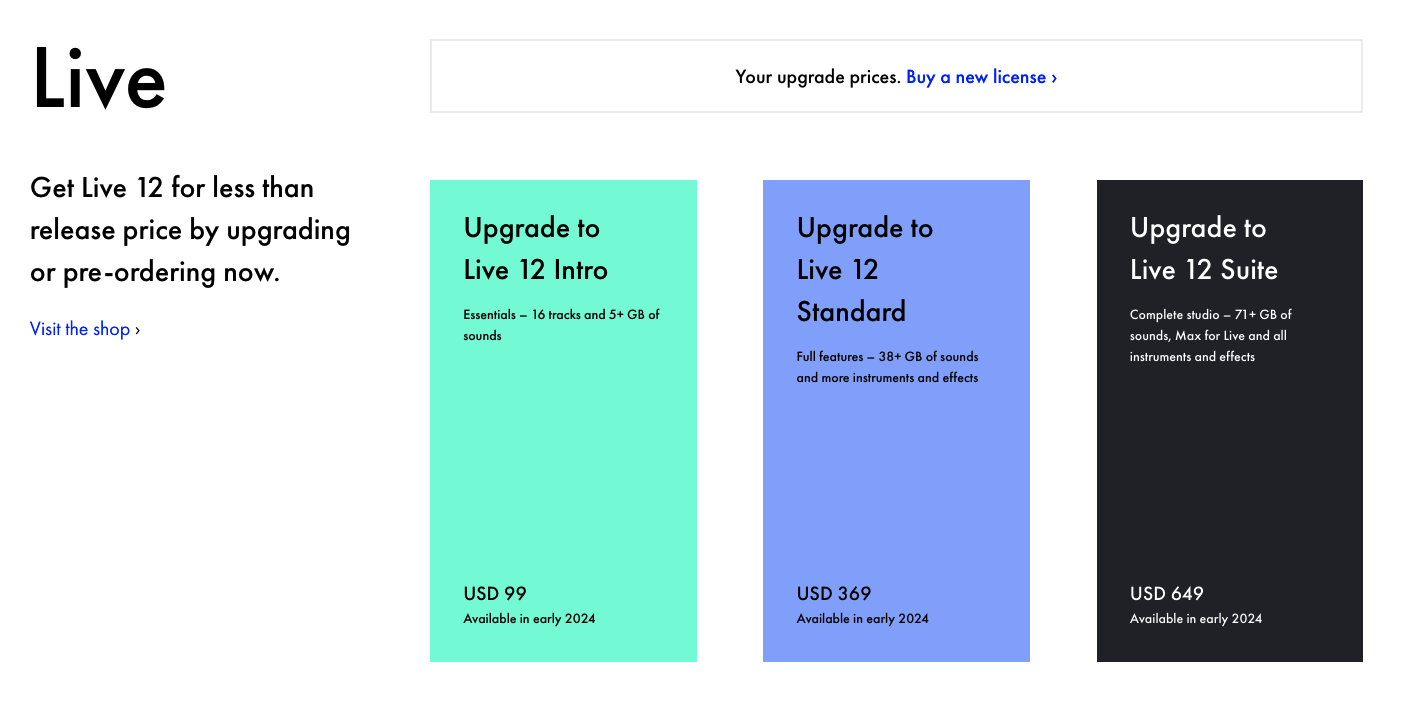
Task: Click the USD 649 price
Action: coord(1166,593)
